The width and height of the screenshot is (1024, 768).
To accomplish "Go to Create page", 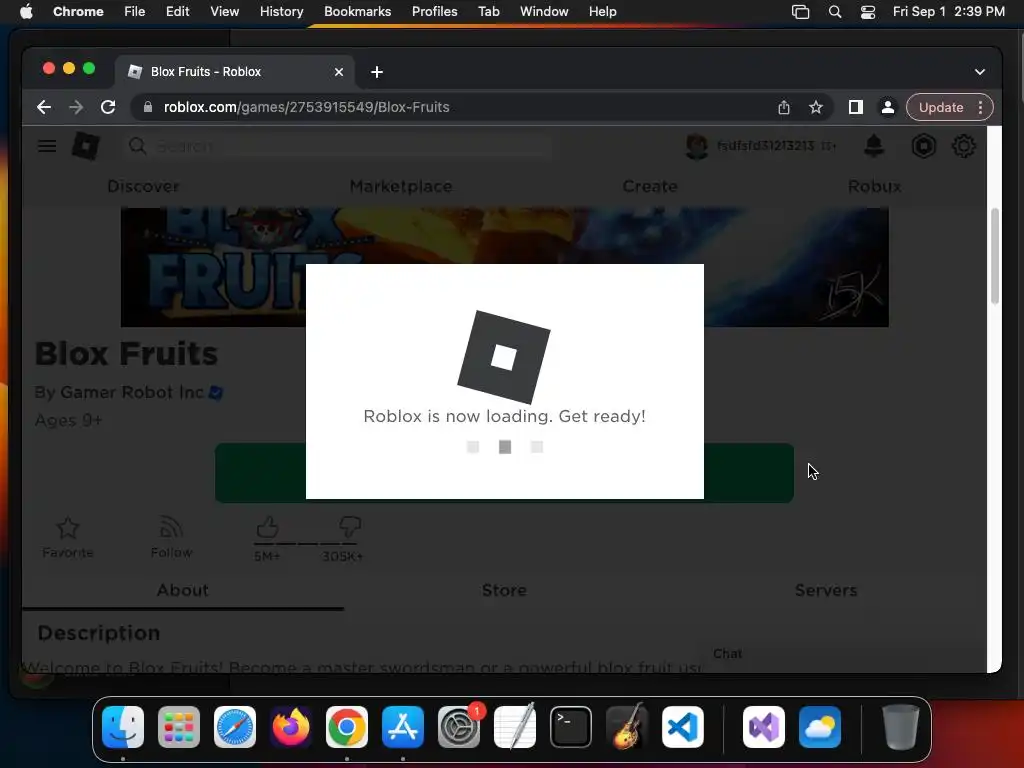I will point(650,186).
